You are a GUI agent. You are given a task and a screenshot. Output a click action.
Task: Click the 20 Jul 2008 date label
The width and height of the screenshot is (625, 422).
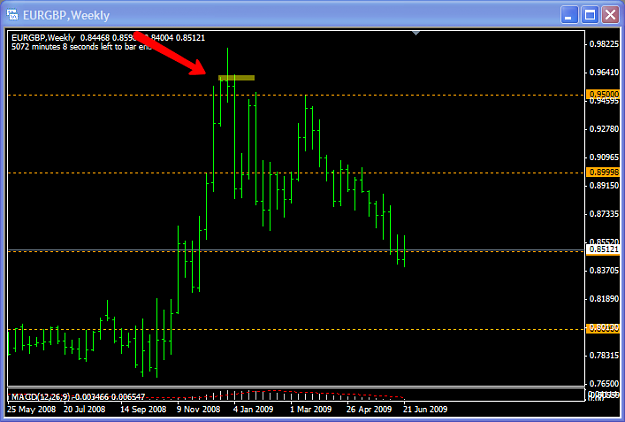84,409
